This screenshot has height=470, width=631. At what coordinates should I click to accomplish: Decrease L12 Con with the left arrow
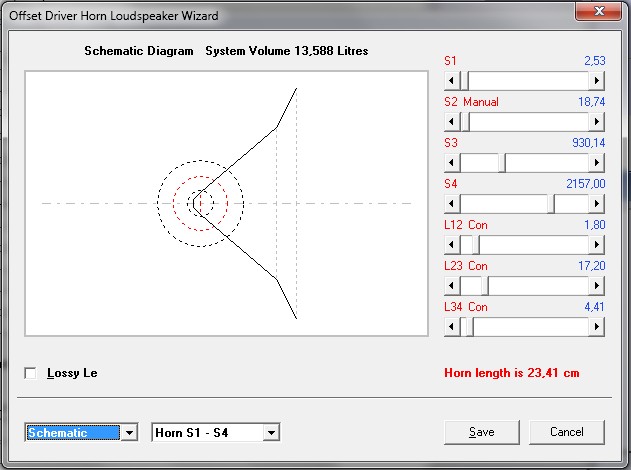452,245
